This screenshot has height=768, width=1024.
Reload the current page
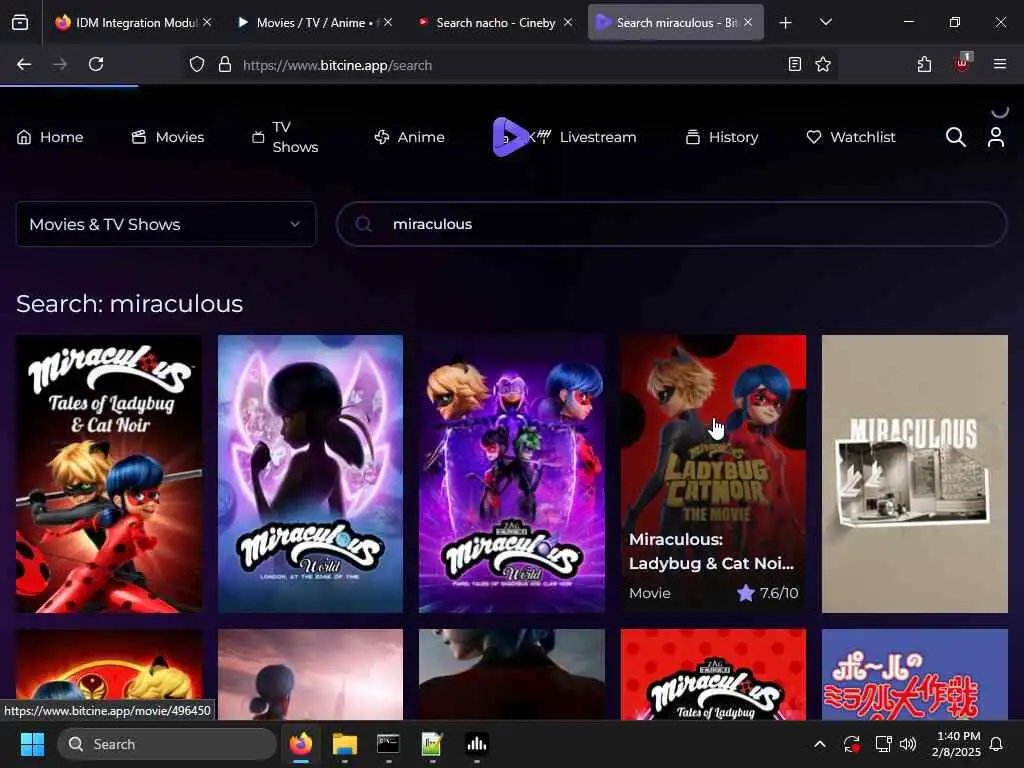tap(96, 64)
